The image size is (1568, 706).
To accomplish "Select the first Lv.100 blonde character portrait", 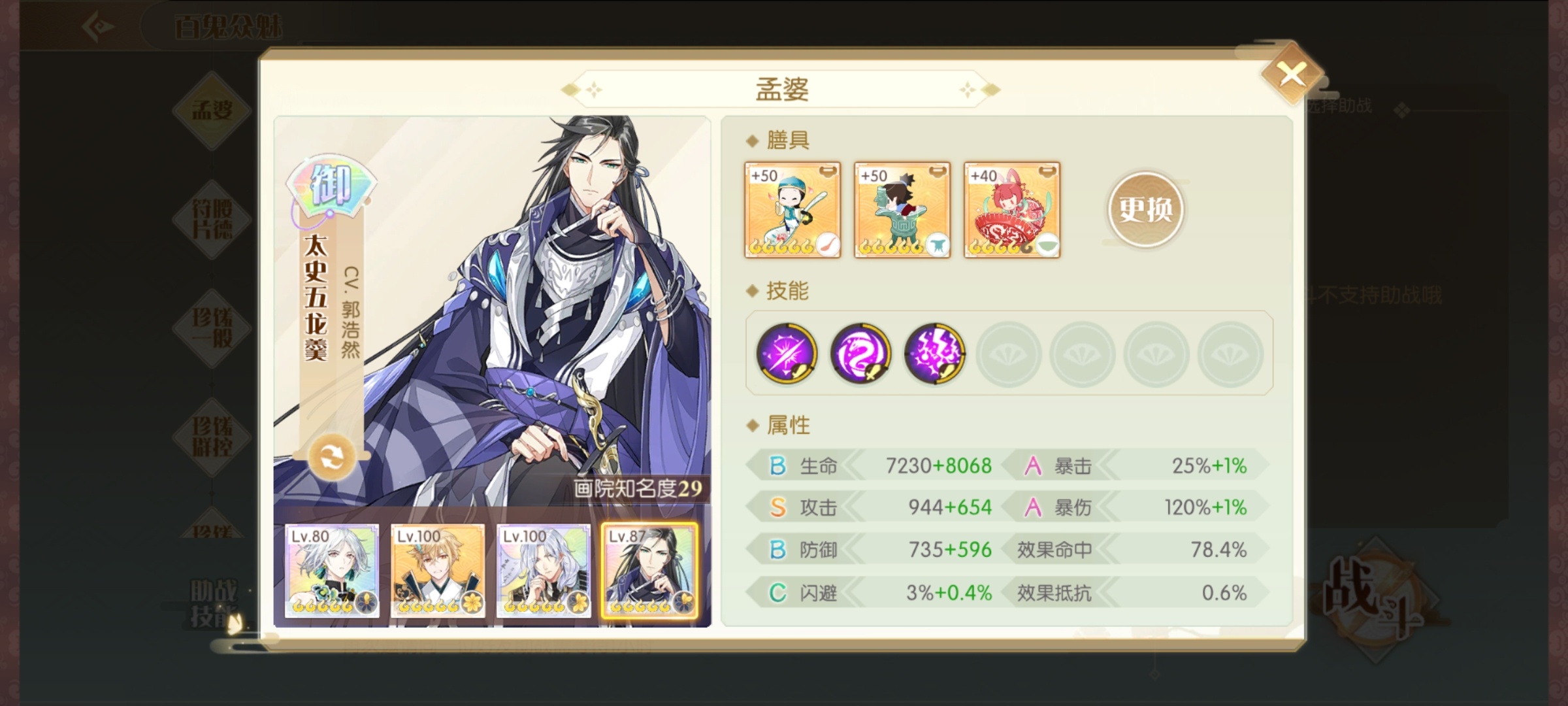I will click(438, 571).
